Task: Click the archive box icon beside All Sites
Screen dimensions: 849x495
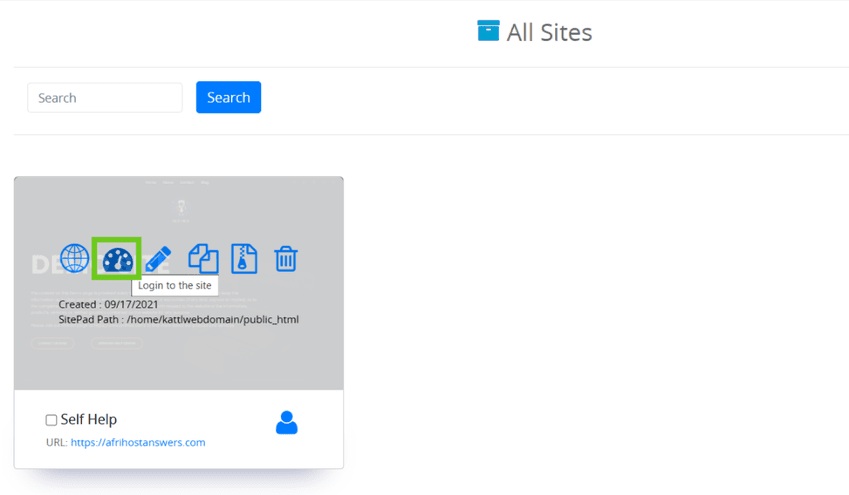Action: 488,31
